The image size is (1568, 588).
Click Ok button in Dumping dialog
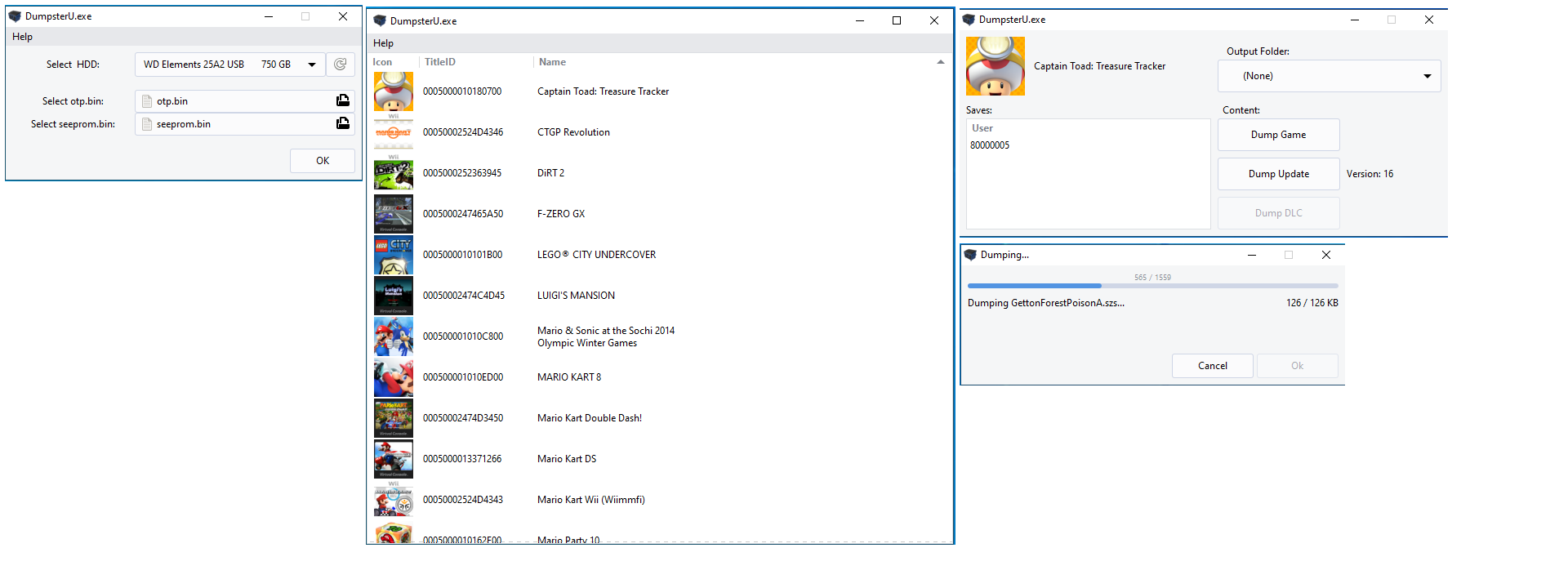click(1298, 366)
